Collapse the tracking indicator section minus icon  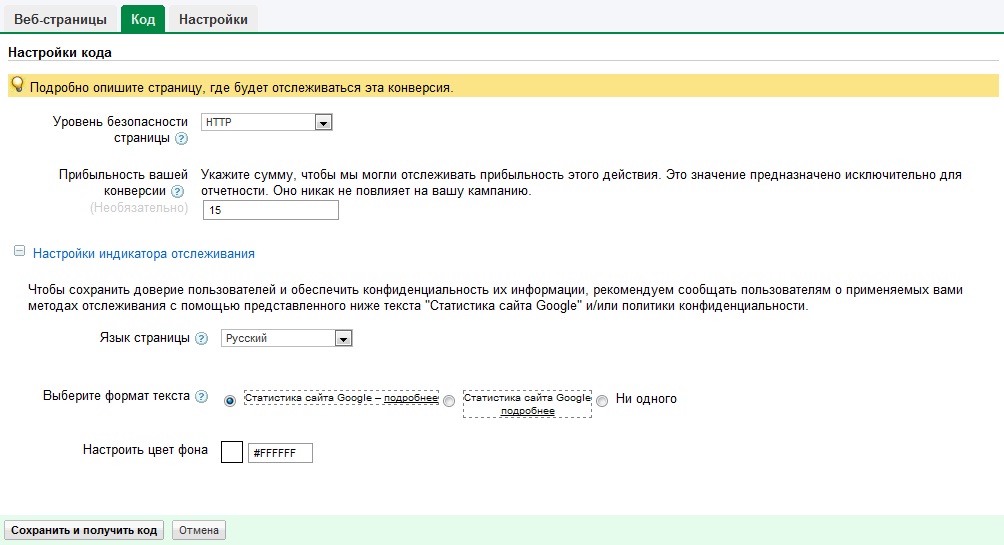[19, 253]
